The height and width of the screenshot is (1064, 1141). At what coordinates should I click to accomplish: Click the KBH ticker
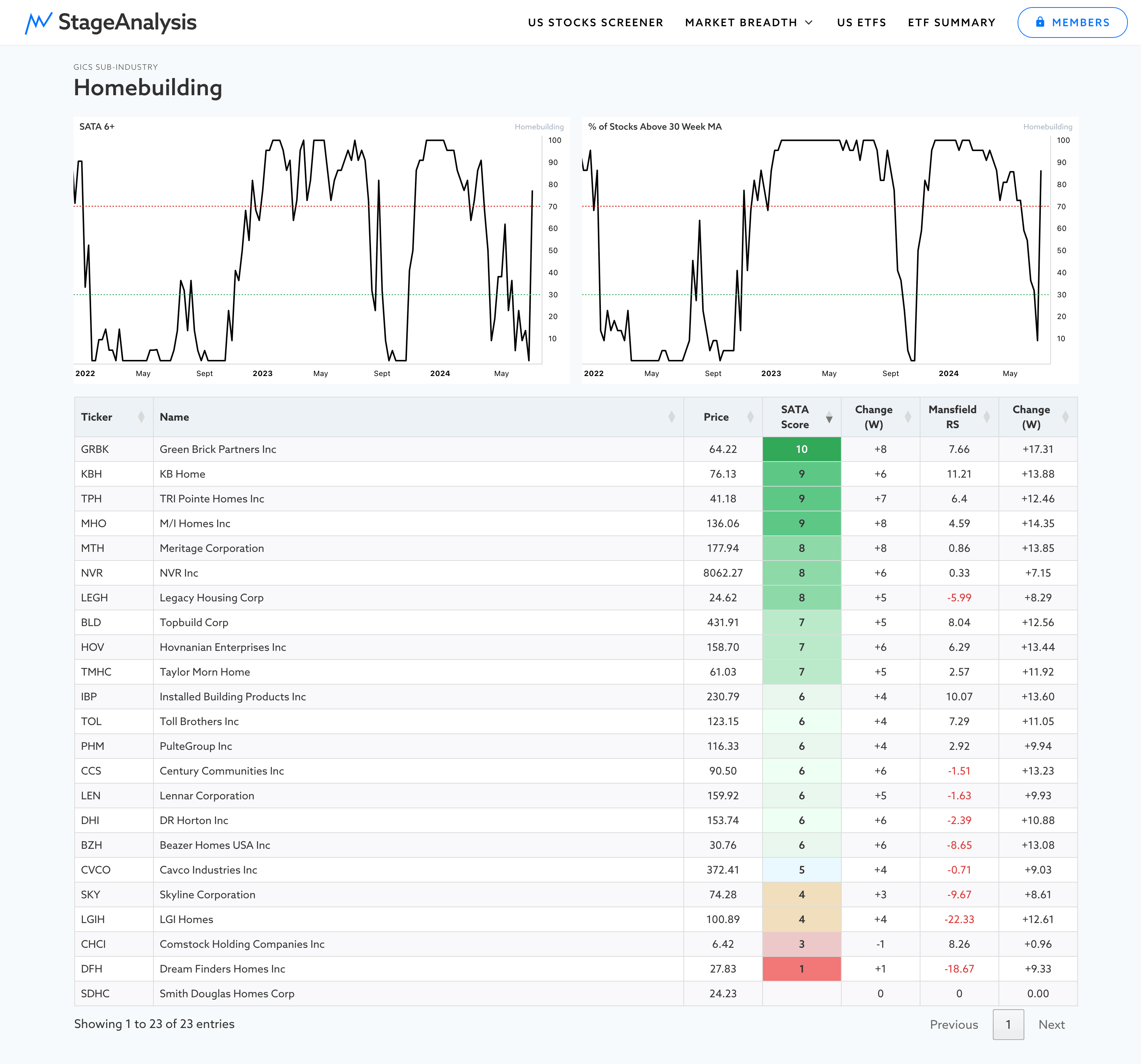(91, 474)
